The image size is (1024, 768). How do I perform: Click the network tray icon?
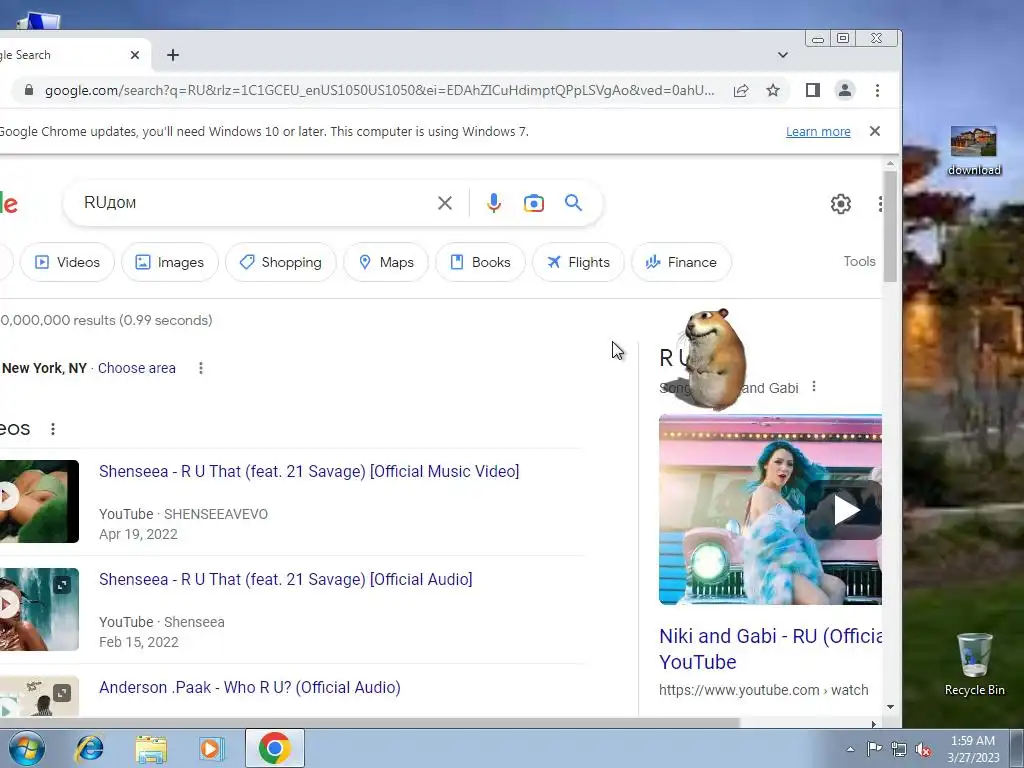coord(899,749)
